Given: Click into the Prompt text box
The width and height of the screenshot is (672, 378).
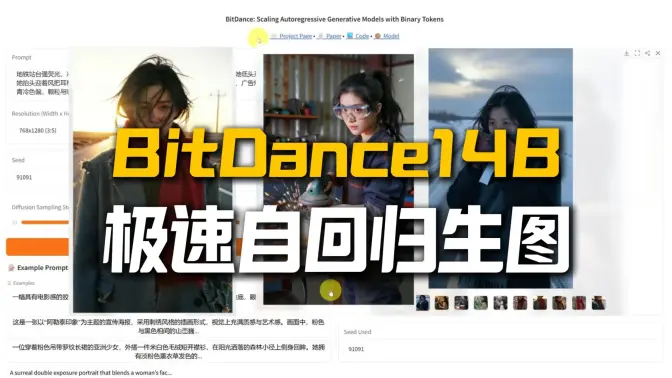Looking at the screenshot, I should pyautogui.click(x=41, y=83).
